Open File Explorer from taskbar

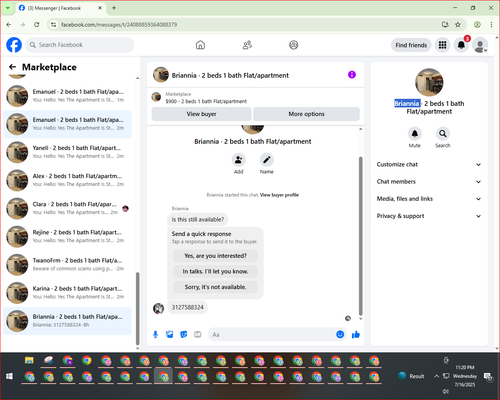[x=29, y=360]
